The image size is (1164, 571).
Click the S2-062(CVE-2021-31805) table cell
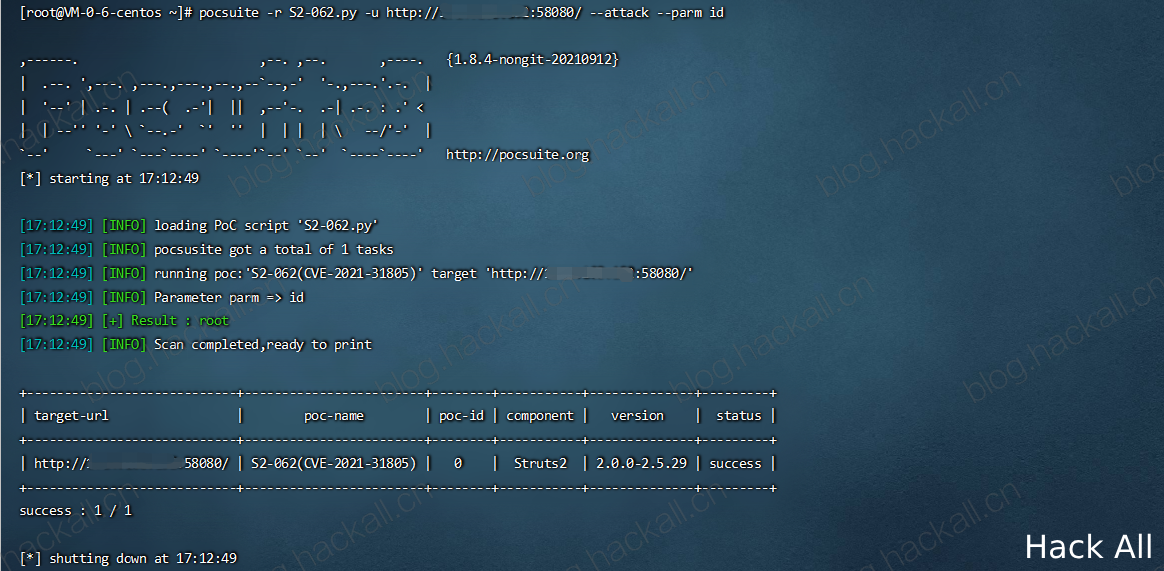point(333,463)
